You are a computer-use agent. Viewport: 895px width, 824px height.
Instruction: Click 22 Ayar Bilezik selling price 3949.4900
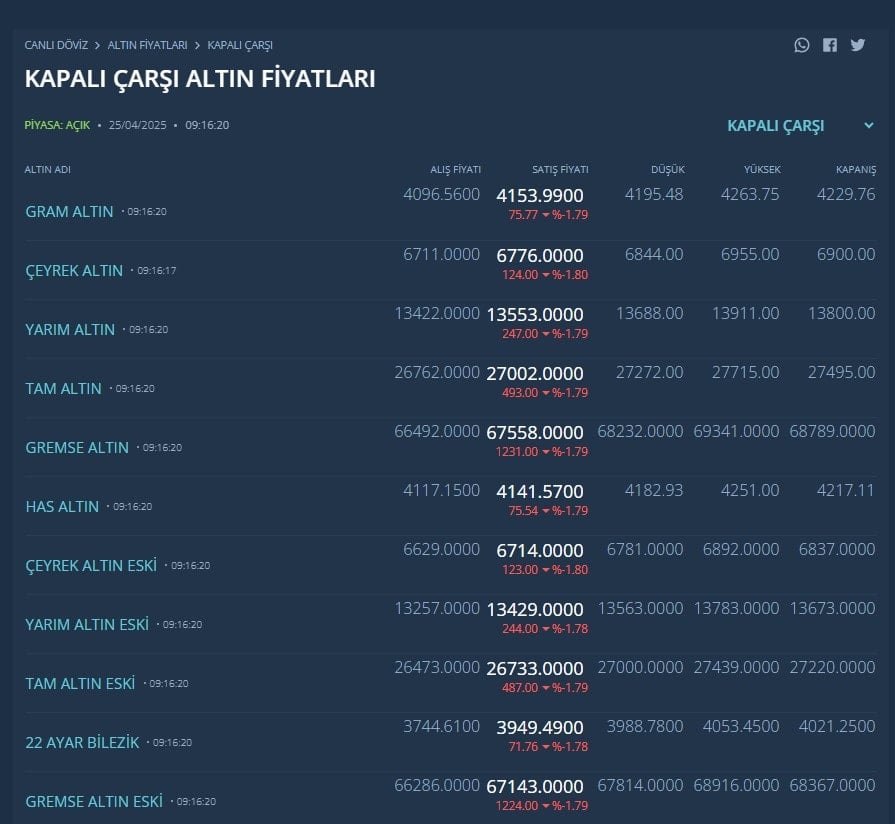pyautogui.click(x=540, y=728)
